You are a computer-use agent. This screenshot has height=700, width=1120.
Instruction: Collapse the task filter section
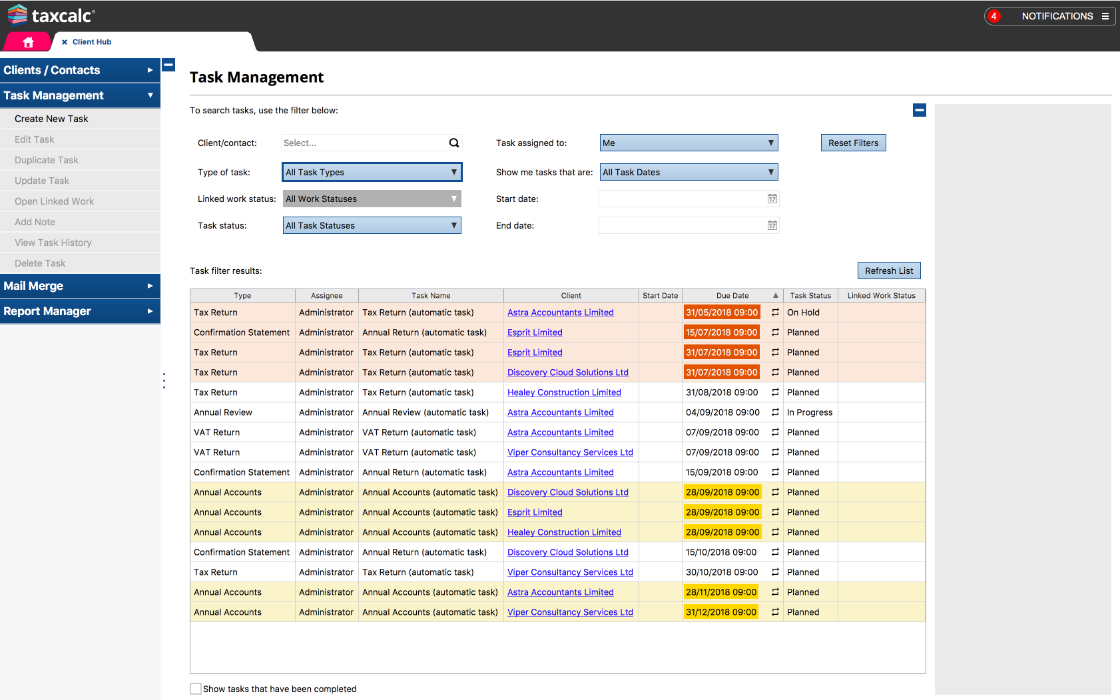click(919, 110)
